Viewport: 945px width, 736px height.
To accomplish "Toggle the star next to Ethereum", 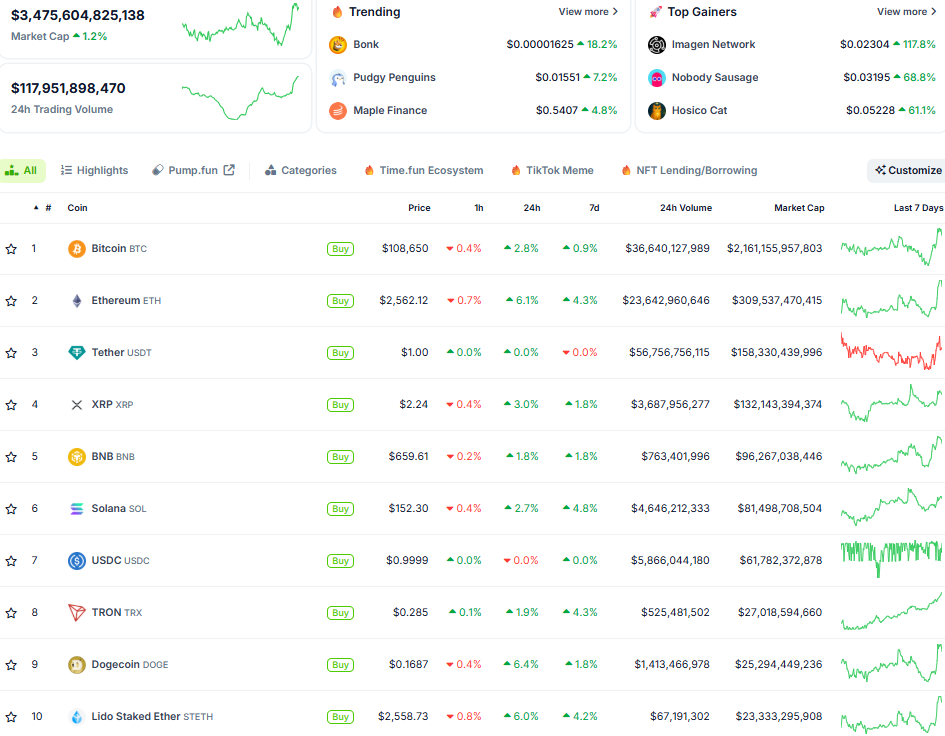I will click(x=11, y=300).
